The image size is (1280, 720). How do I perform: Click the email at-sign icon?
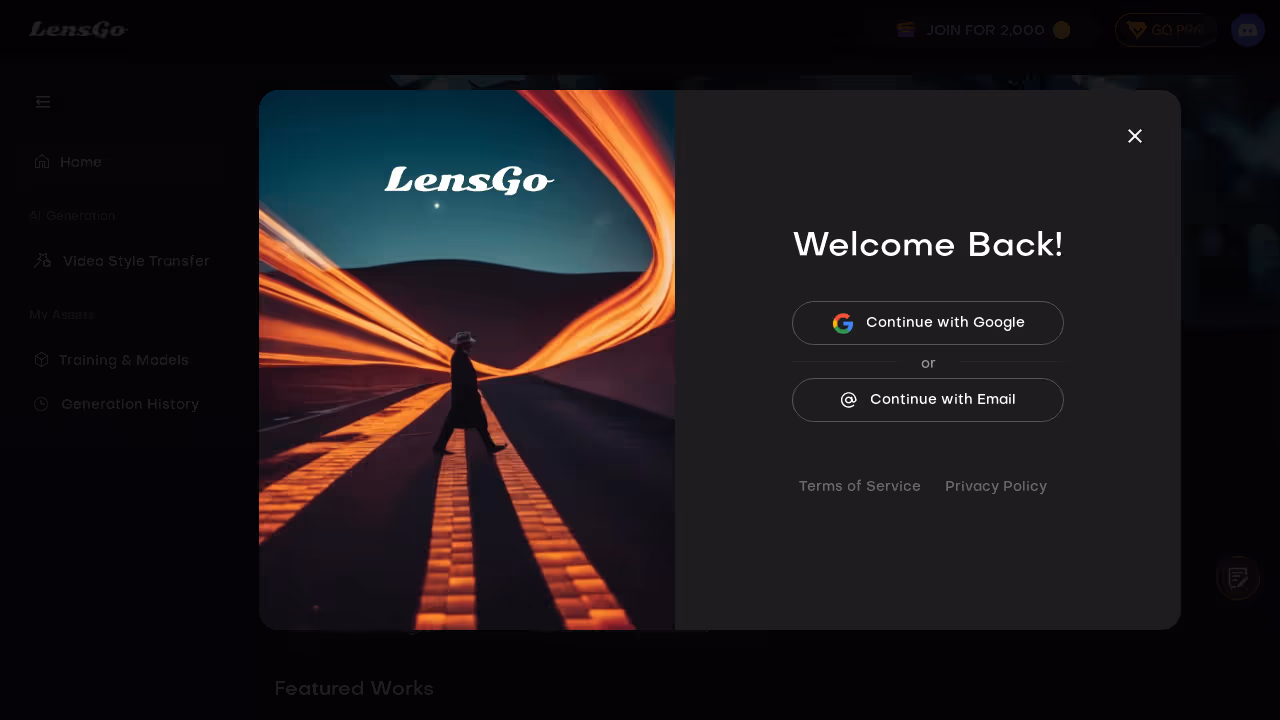pyautogui.click(x=849, y=400)
